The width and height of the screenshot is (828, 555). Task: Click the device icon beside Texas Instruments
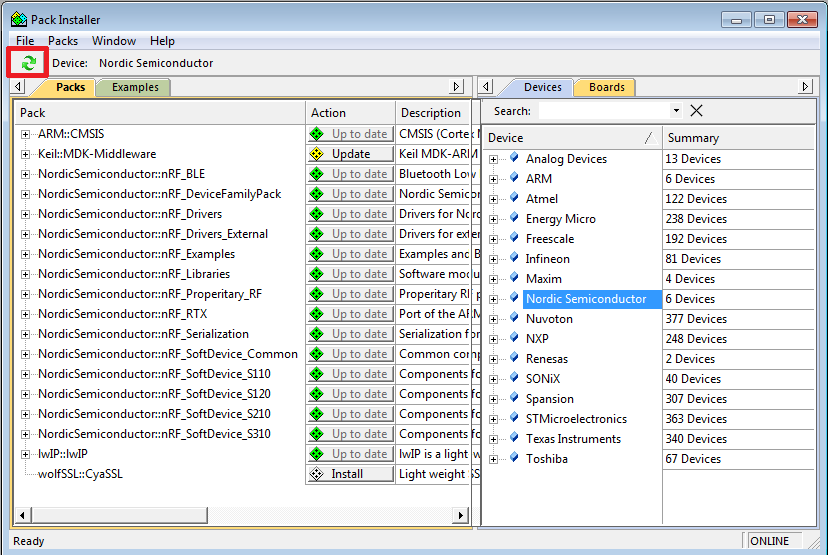click(514, 438)
